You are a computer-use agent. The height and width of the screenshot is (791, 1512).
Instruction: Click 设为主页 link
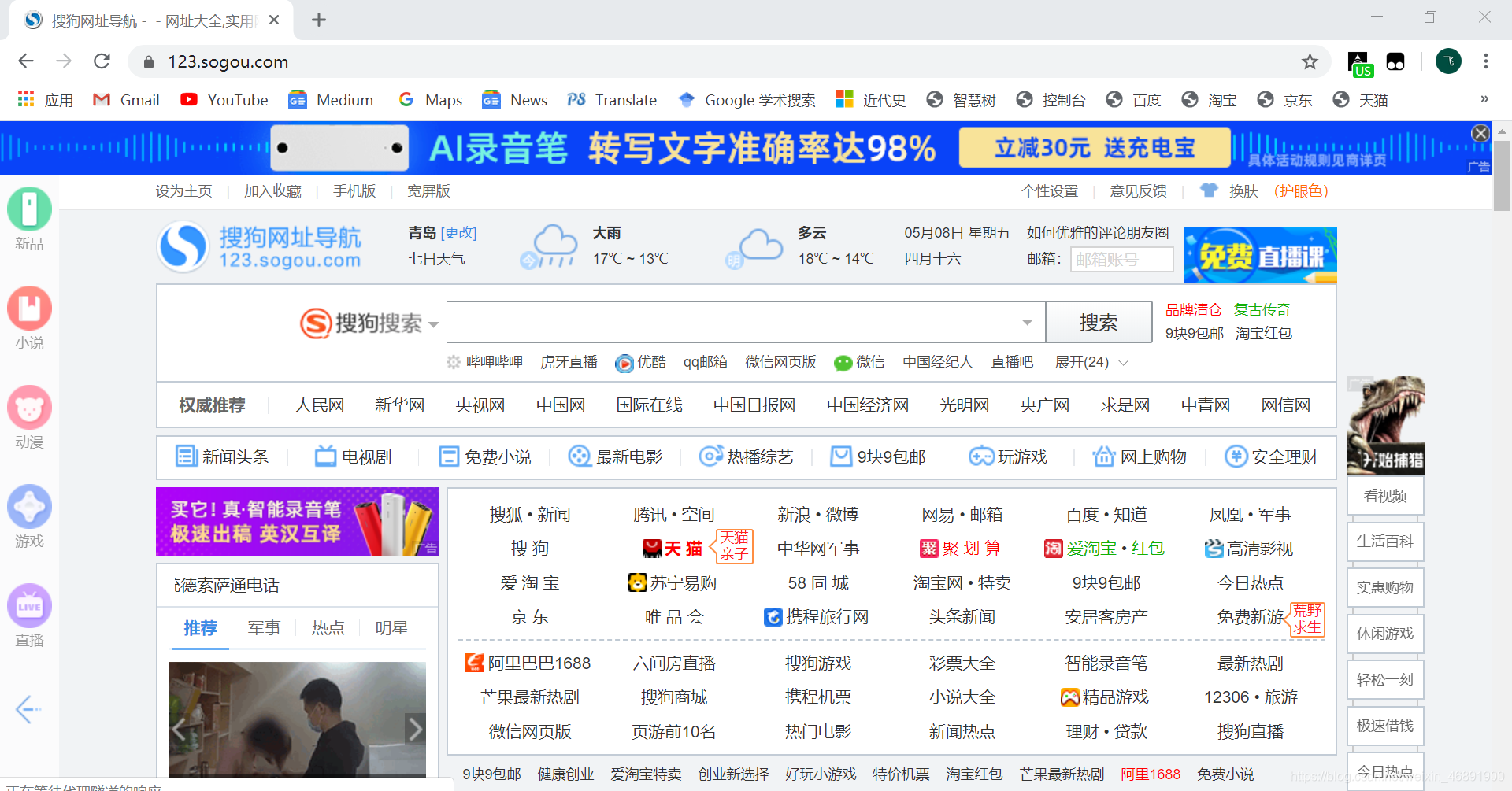pos(184,191)
